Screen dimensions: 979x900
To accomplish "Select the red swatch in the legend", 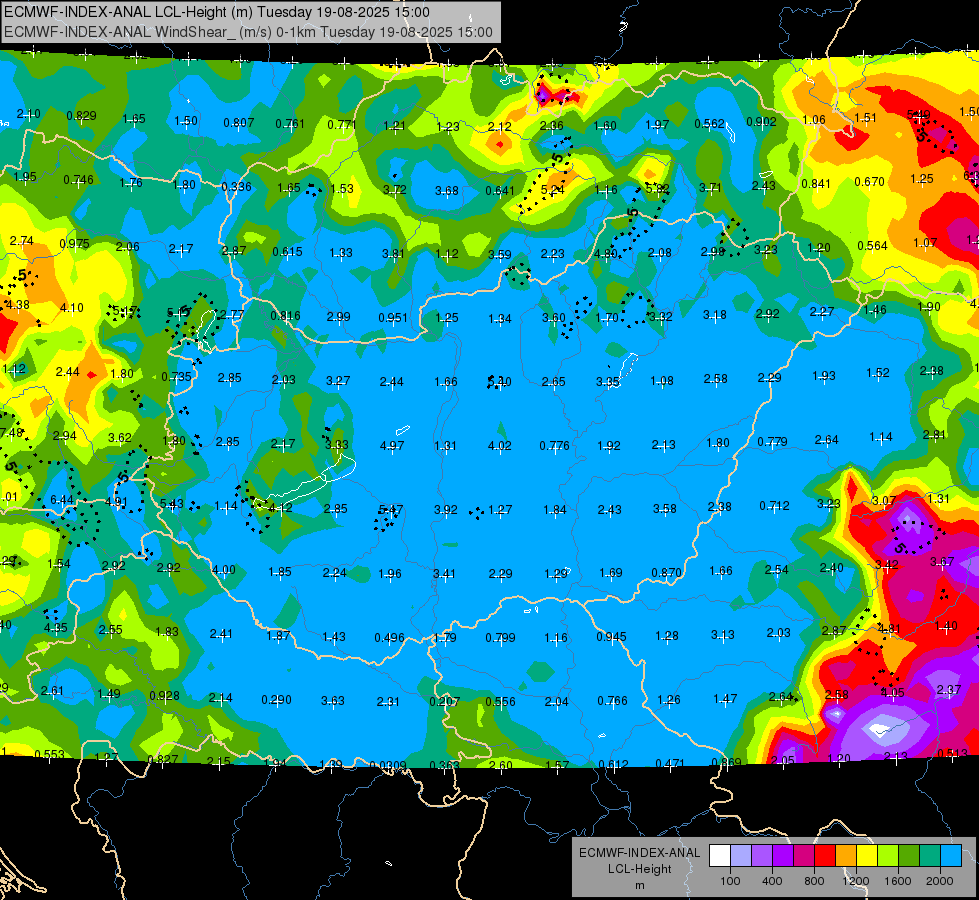I will tap(825, 856).
